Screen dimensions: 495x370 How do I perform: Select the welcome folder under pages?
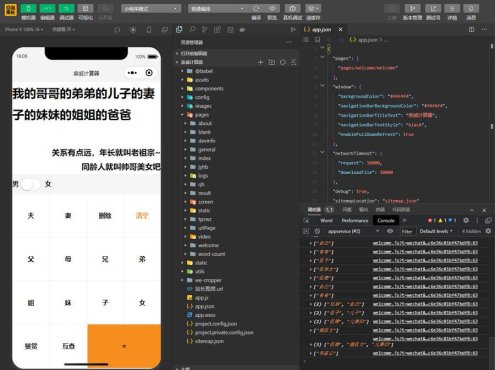pos(208,245)
